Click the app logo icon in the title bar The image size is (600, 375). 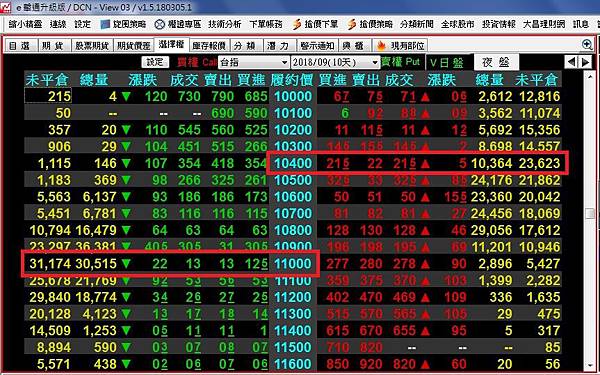(5, 7)
